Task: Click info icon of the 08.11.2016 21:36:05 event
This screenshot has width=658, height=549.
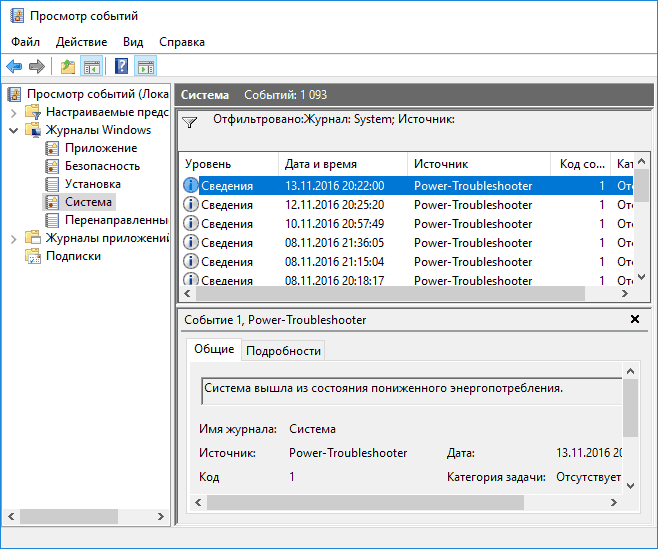Action: coord(191,242)
